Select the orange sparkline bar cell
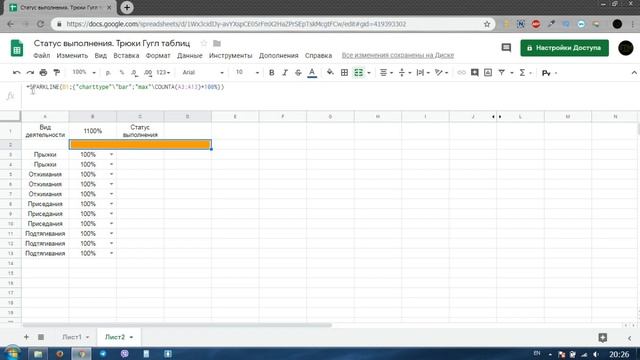Image resolution: width=640 pixels, height=360 pixels. 140,144
